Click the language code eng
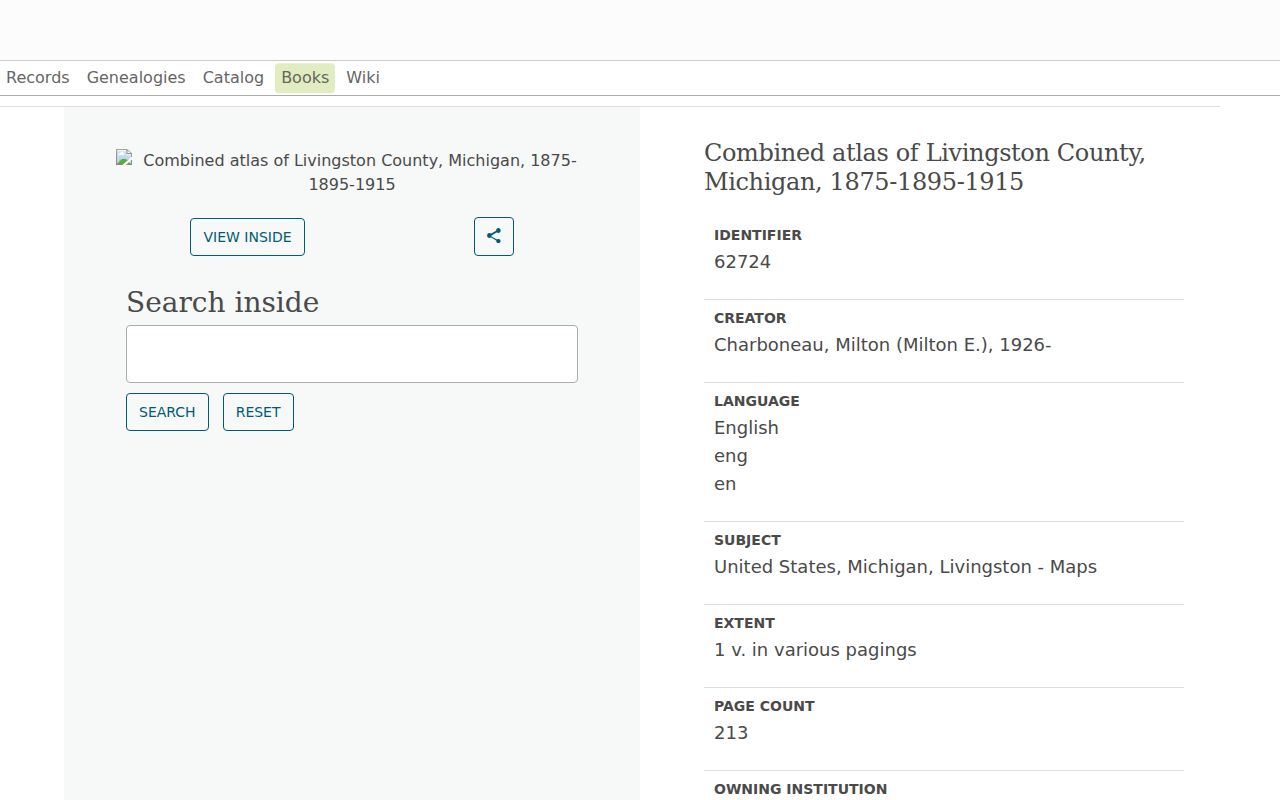The image size is (1280, 800). tap(731, 456)
